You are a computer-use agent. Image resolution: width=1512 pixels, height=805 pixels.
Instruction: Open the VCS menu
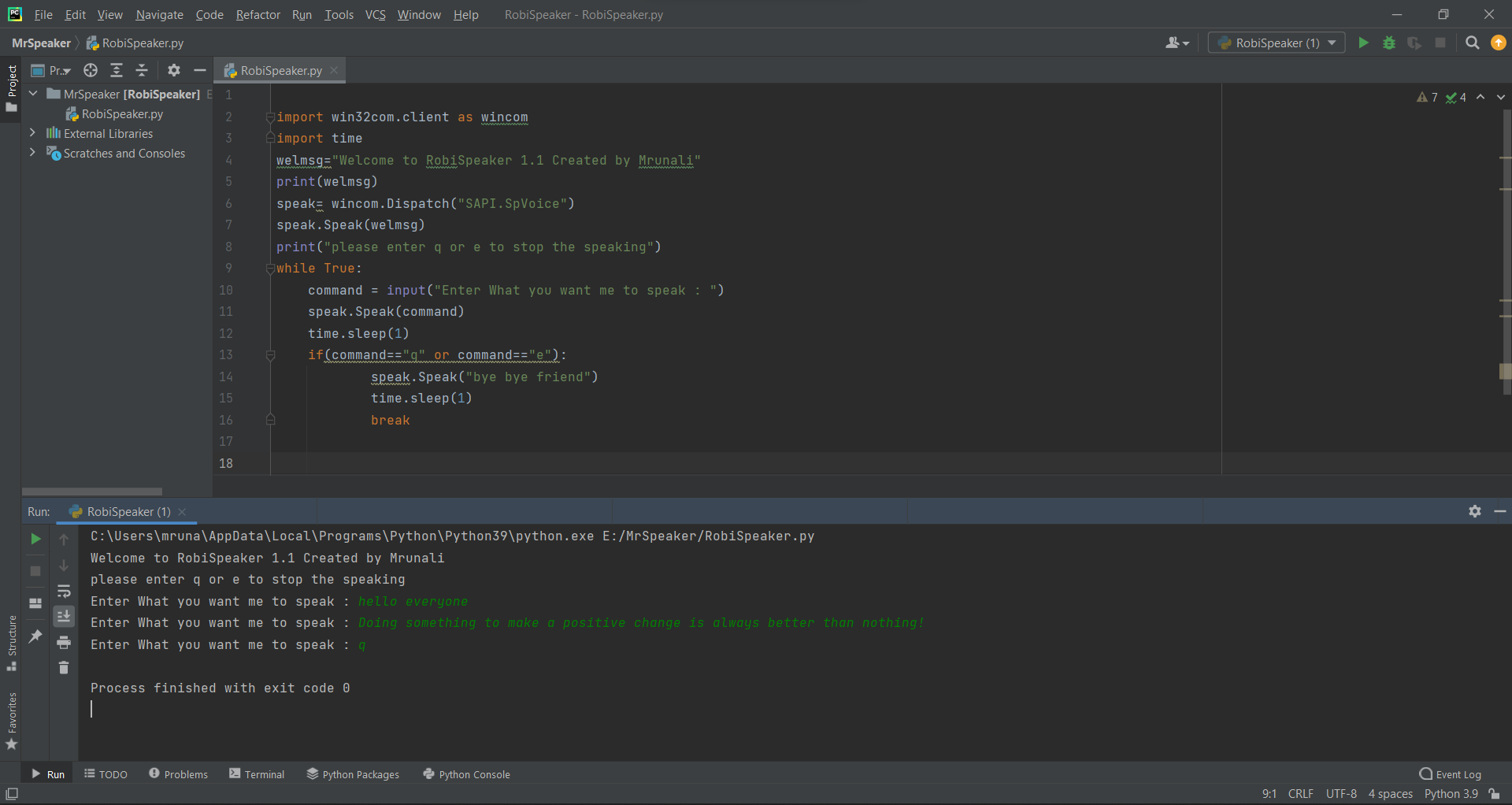[x=376, y=14]
